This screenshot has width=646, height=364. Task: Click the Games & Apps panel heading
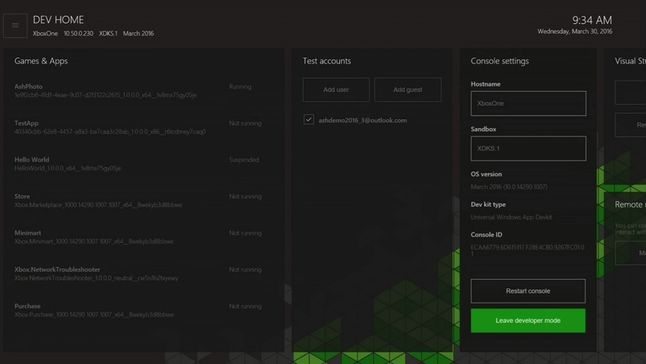click(41, 61)
